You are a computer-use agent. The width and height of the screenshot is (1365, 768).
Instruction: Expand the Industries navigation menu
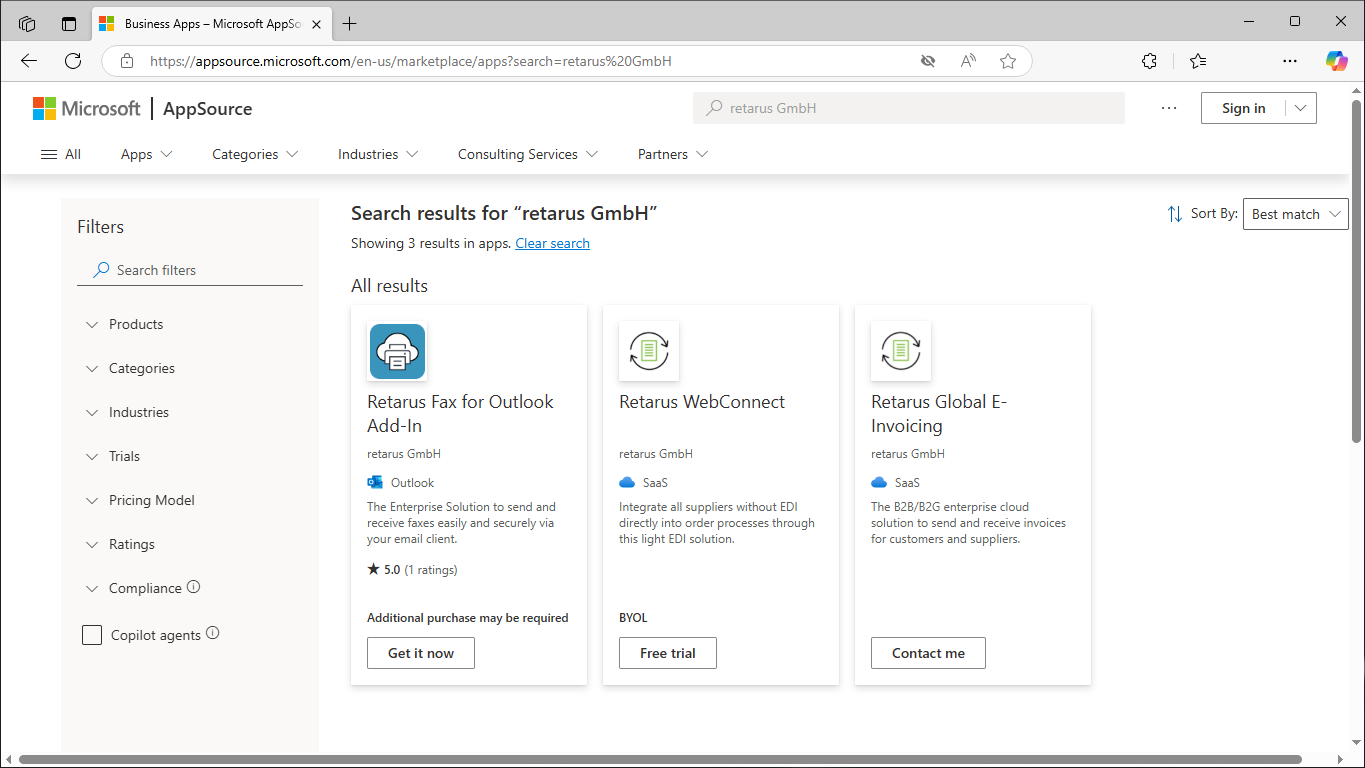(x=378, y=154)
